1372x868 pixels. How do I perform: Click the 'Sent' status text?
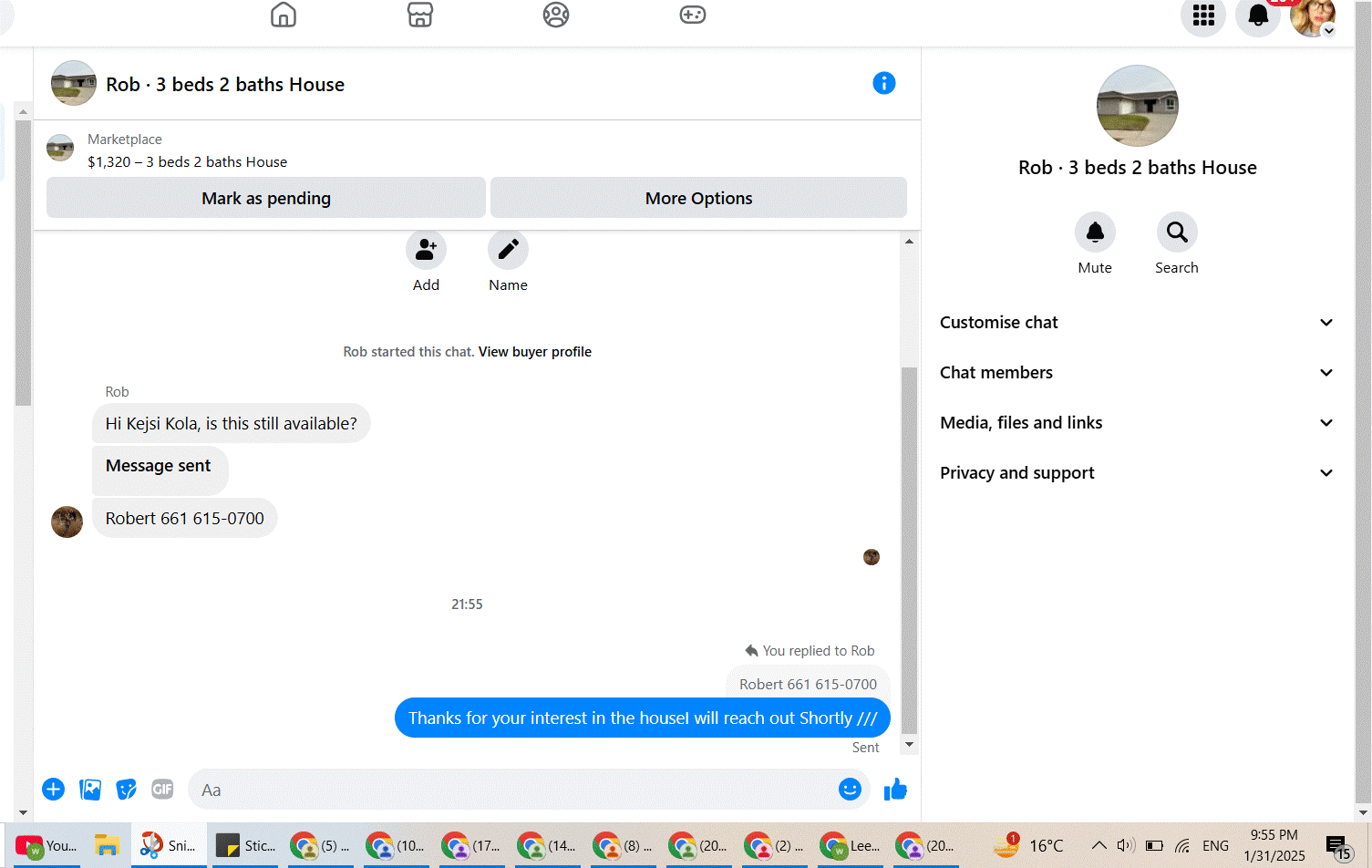pyautogui.click(x=866, y=748)
